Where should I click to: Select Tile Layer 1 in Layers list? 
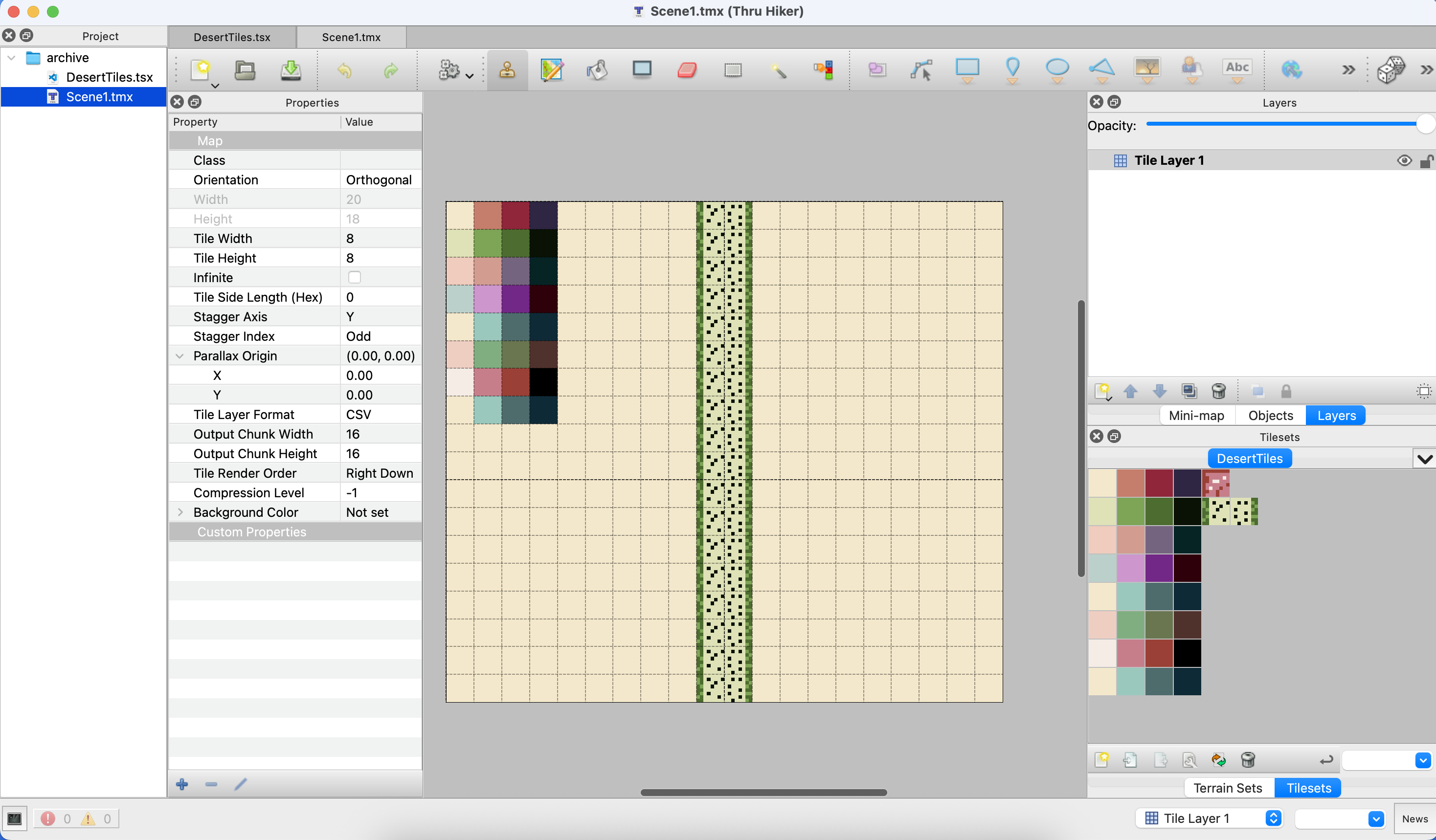[x=1261, y=160]
